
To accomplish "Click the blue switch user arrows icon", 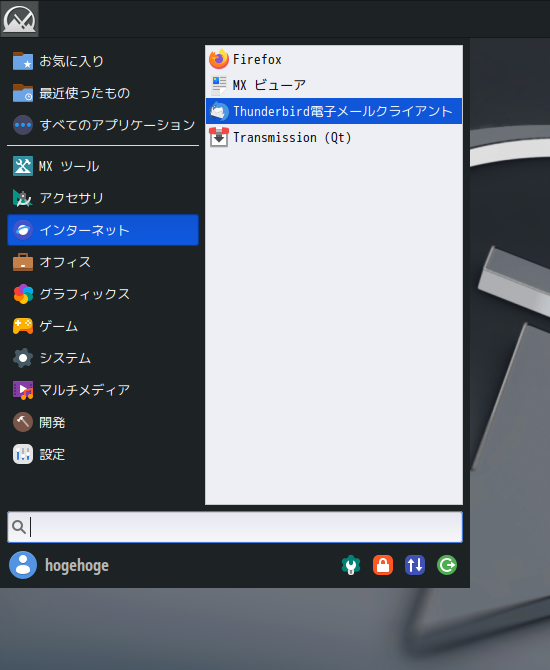I will tap(415, 565).
